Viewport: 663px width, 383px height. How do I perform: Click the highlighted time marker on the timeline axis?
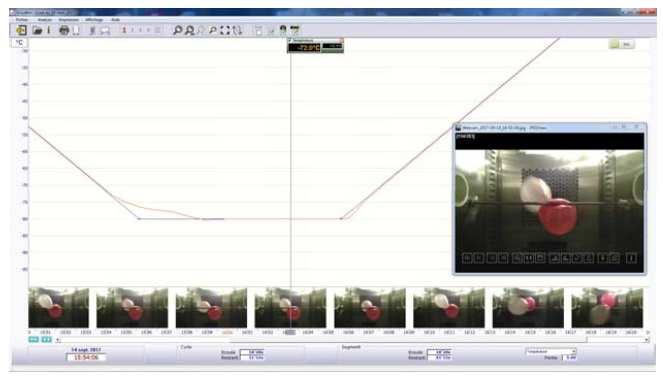click(289, 333)
